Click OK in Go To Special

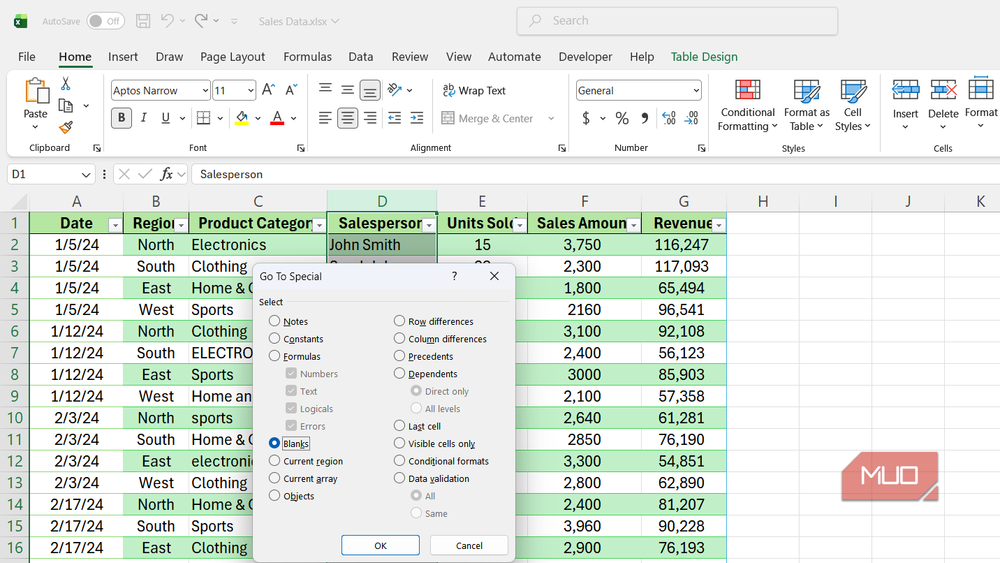tap(380, 545)
